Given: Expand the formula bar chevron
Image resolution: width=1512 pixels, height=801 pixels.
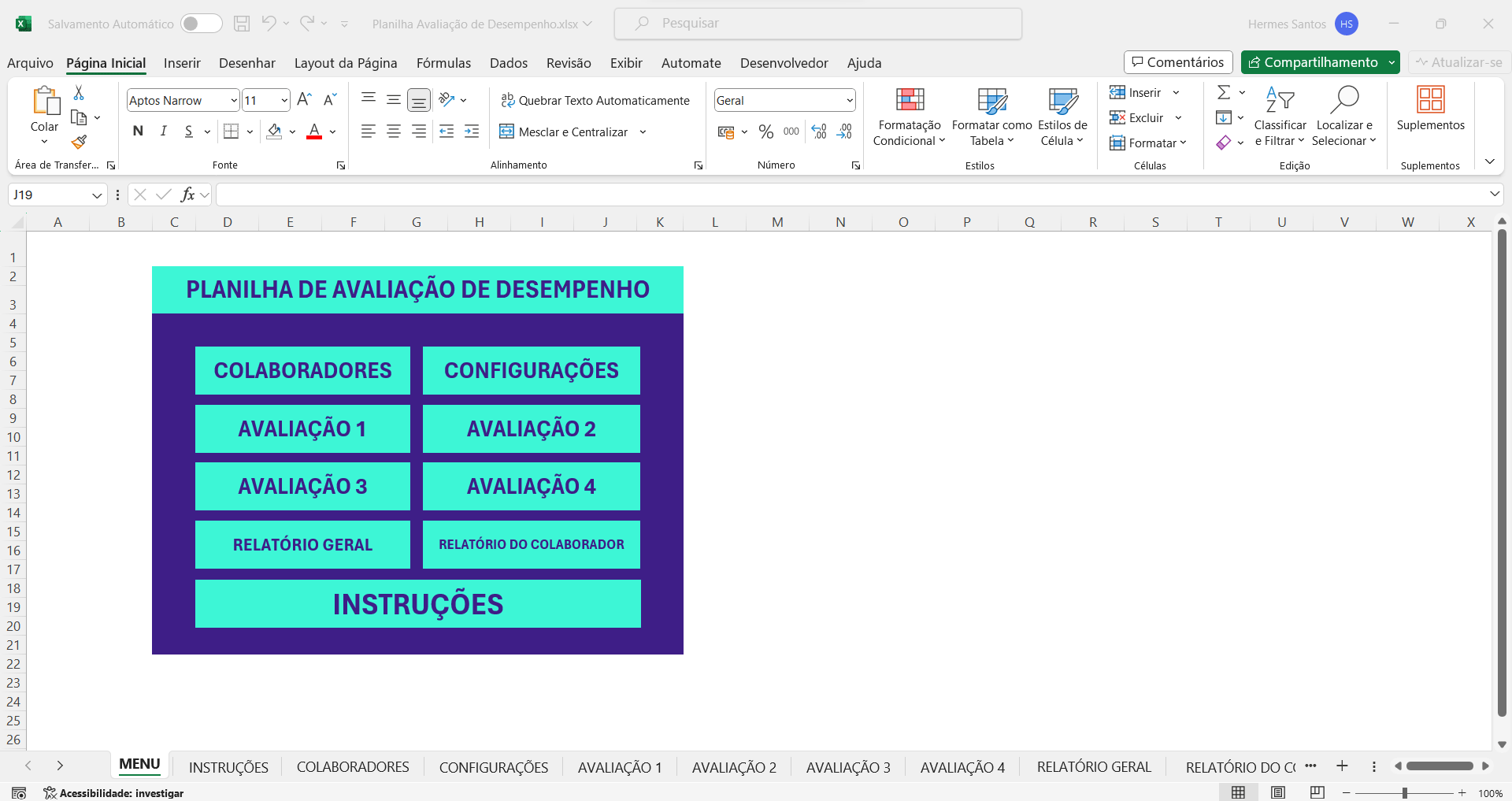Looking at the screenshot, I should point(1495,194).
